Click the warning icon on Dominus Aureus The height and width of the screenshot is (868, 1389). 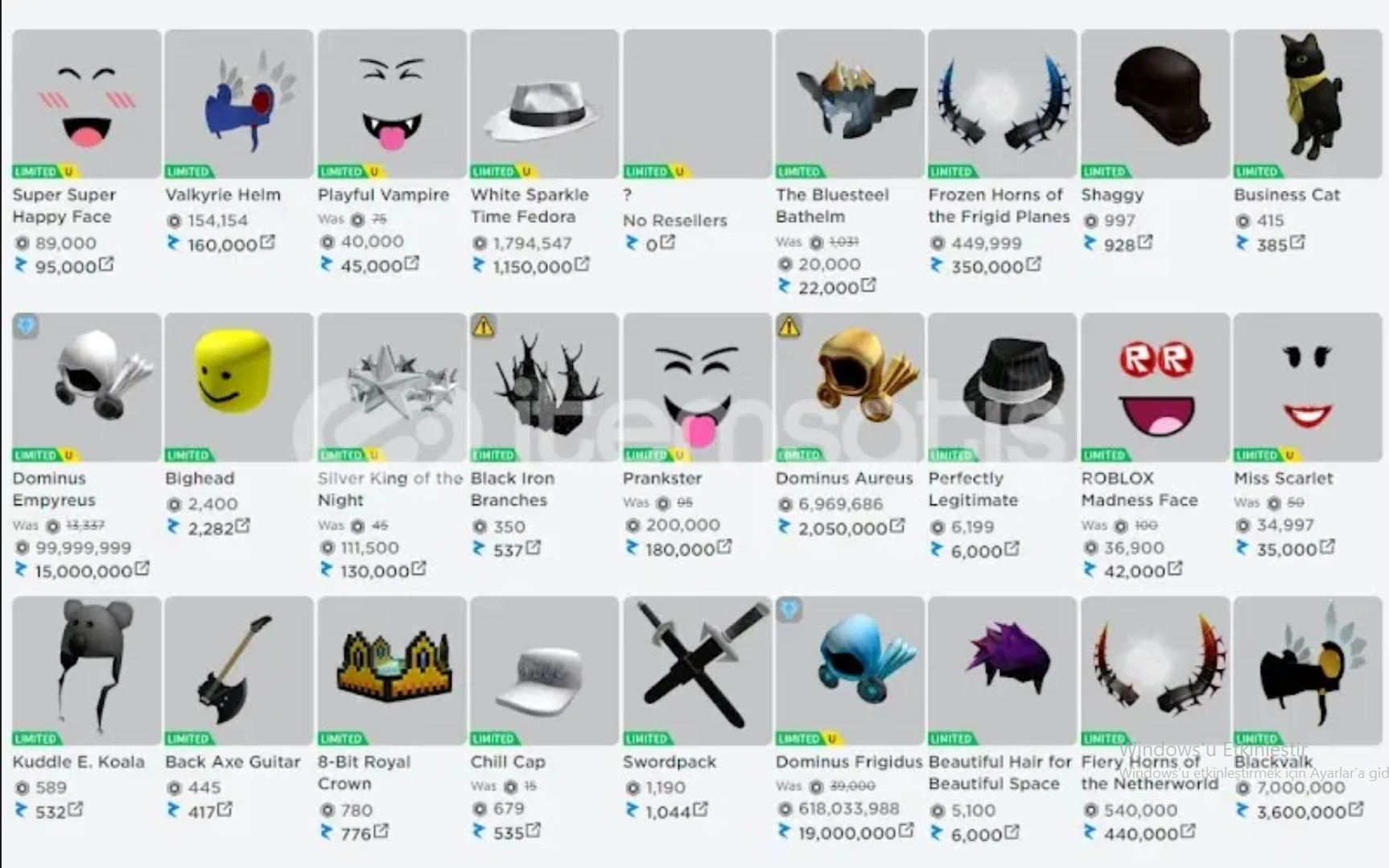(x=789, y=326)
